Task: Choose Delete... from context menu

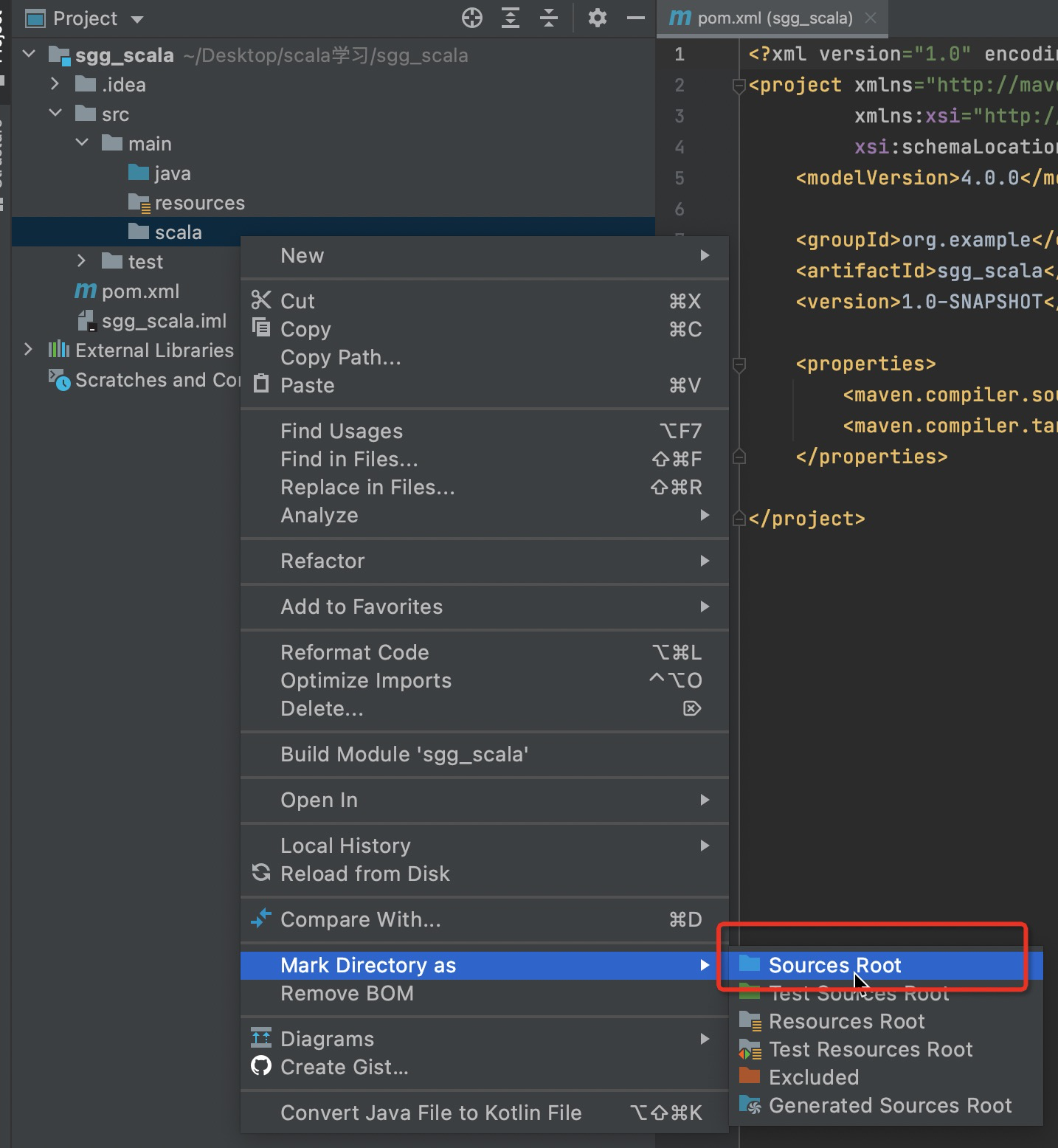Action: pos(485,708)
